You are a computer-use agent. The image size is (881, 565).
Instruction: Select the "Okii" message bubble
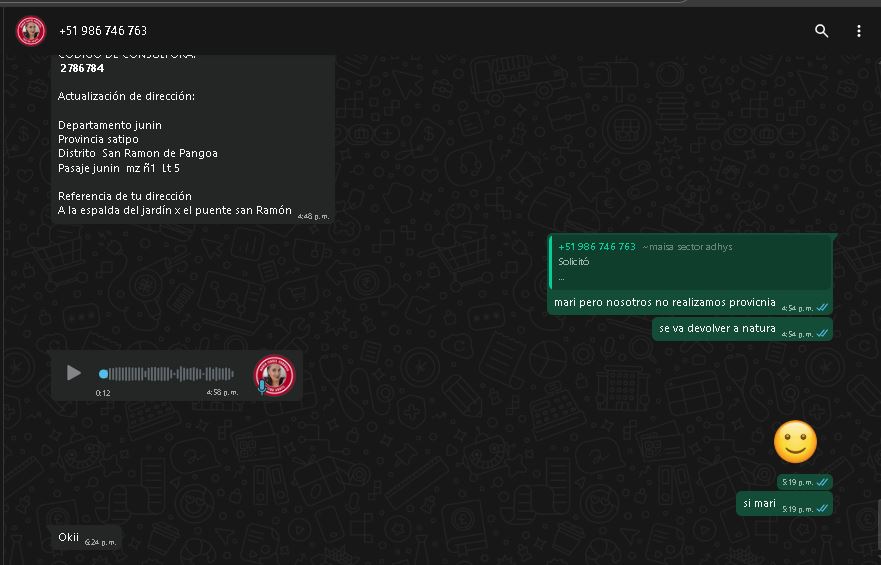[68, 537]
